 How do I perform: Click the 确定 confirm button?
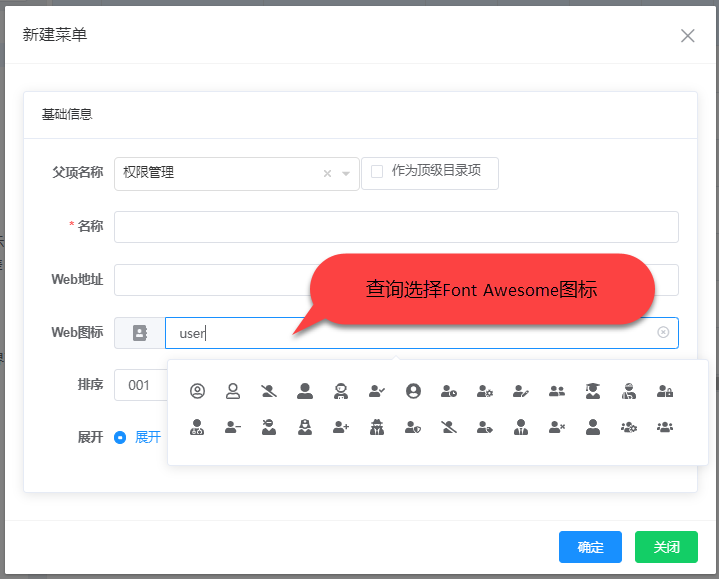point(590,547)
